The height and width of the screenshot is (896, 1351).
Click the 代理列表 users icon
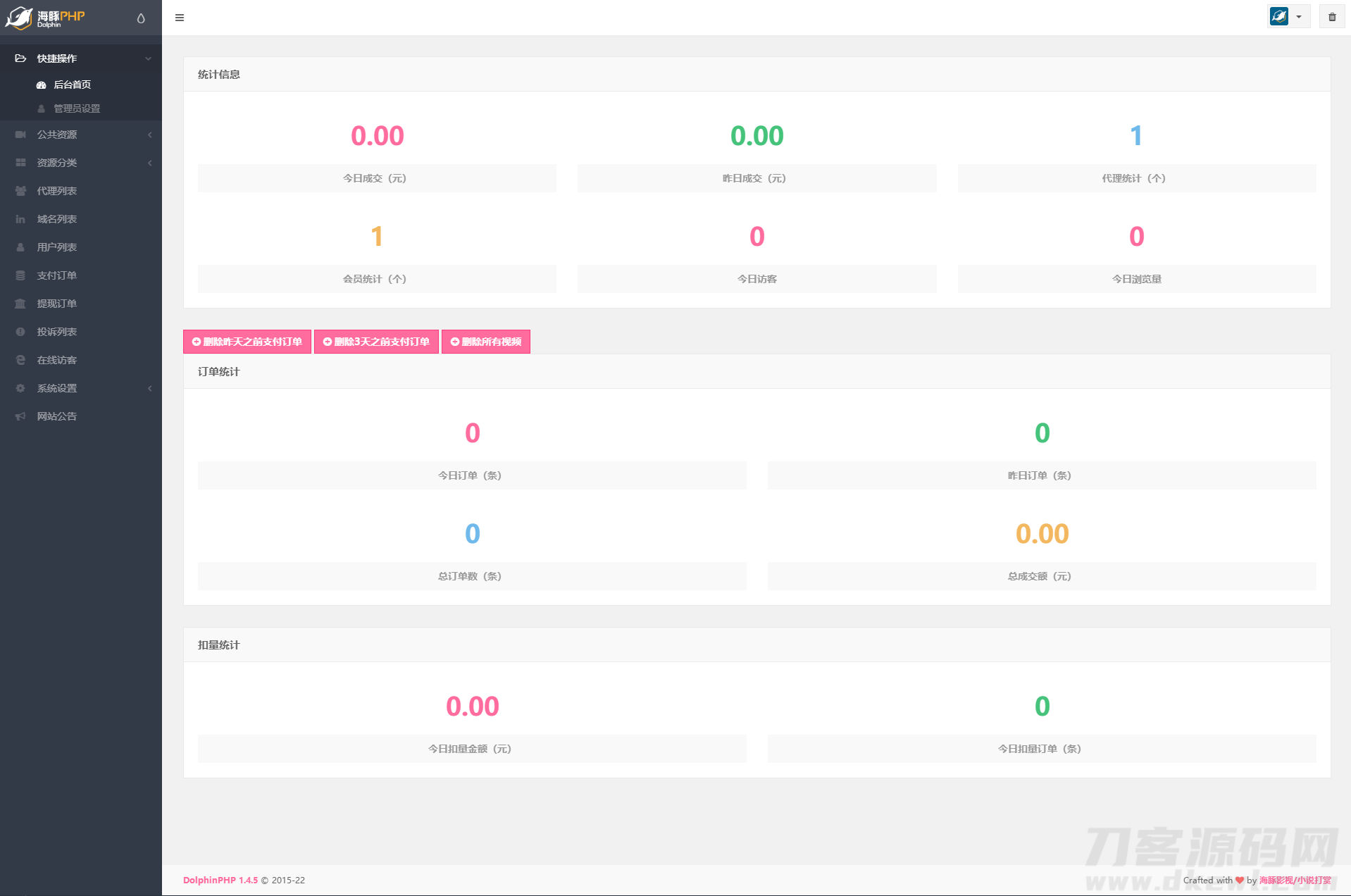pos(20,191)
